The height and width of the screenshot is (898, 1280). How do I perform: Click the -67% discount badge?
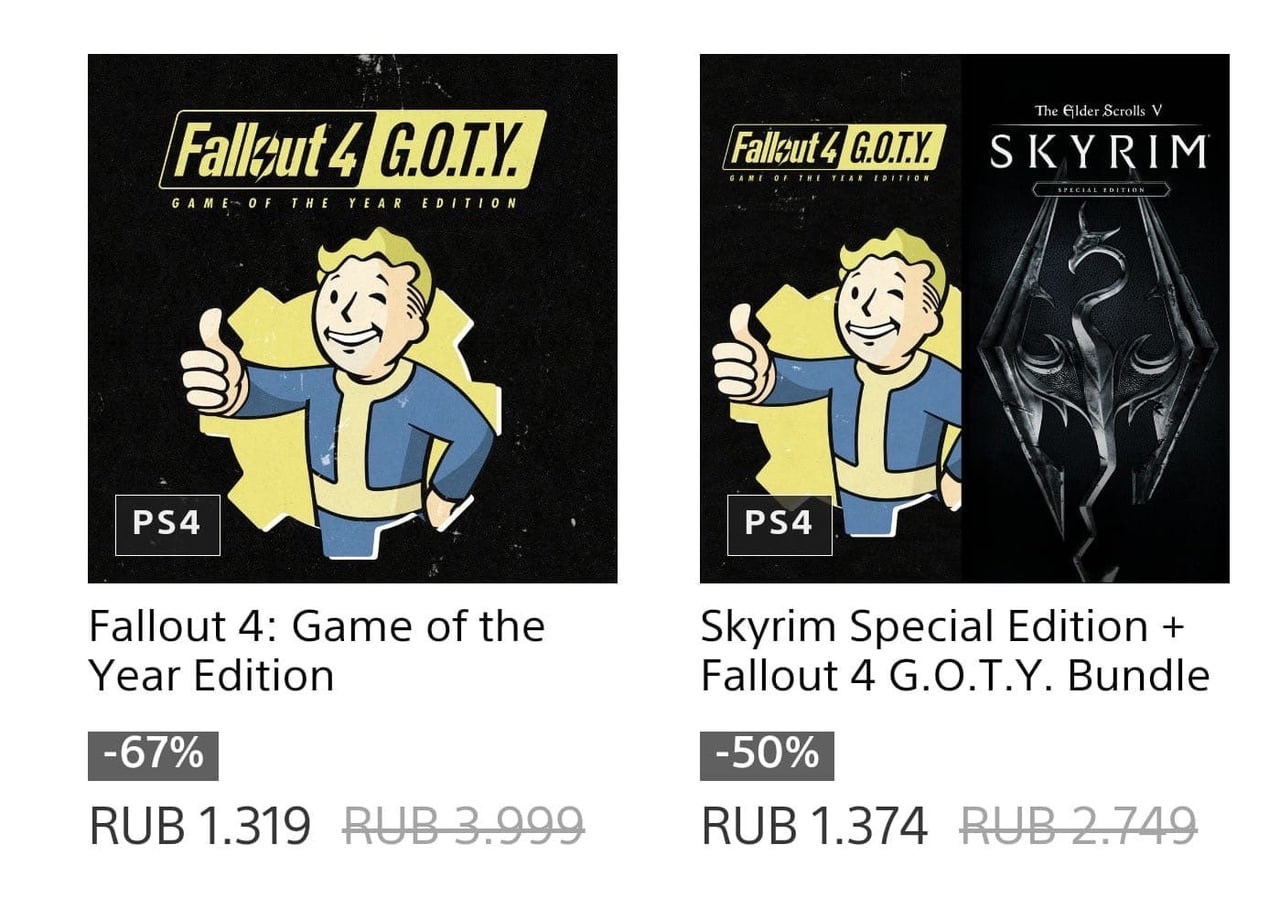153,755
